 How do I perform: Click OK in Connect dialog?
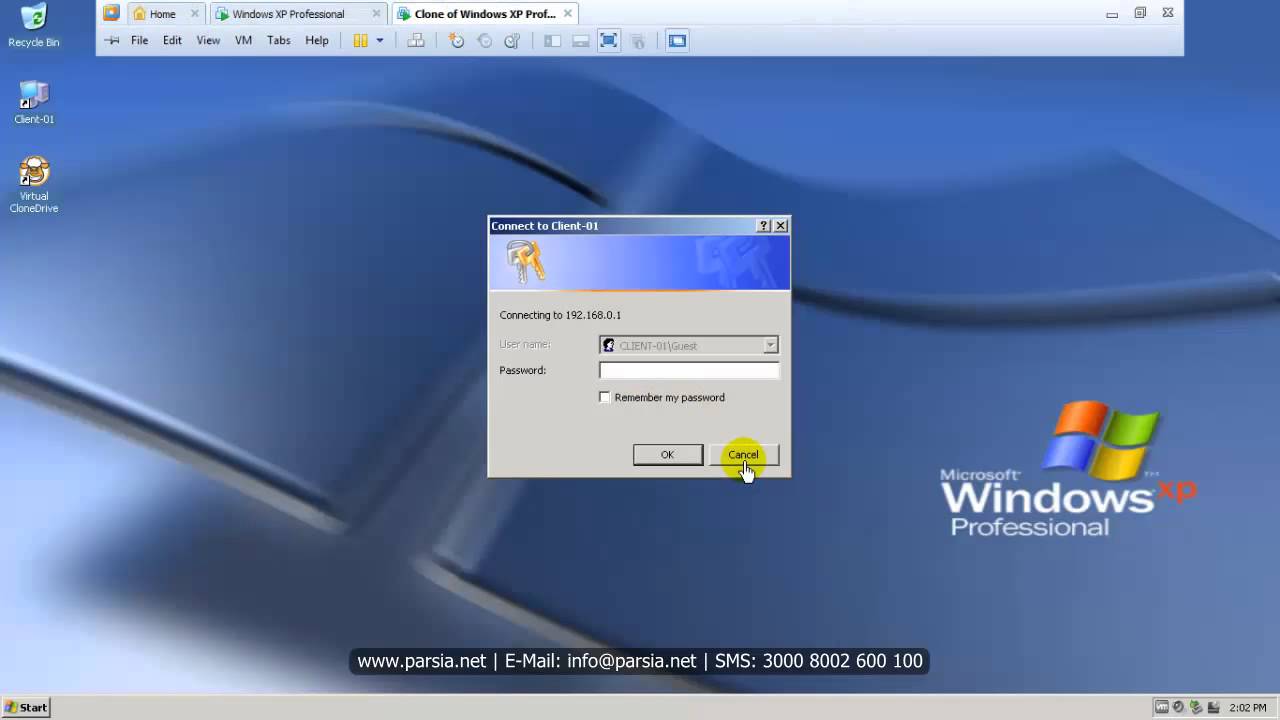click(667, 455)
